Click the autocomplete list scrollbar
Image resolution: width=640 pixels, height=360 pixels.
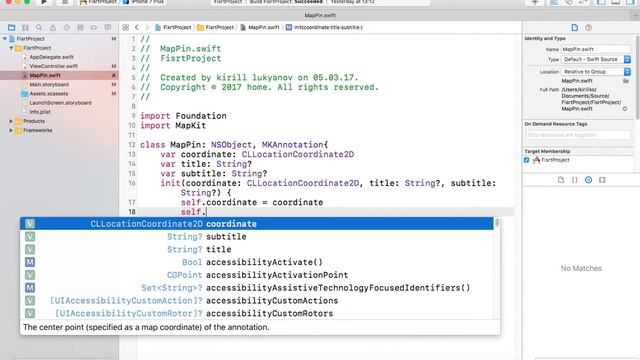point(497,223)
